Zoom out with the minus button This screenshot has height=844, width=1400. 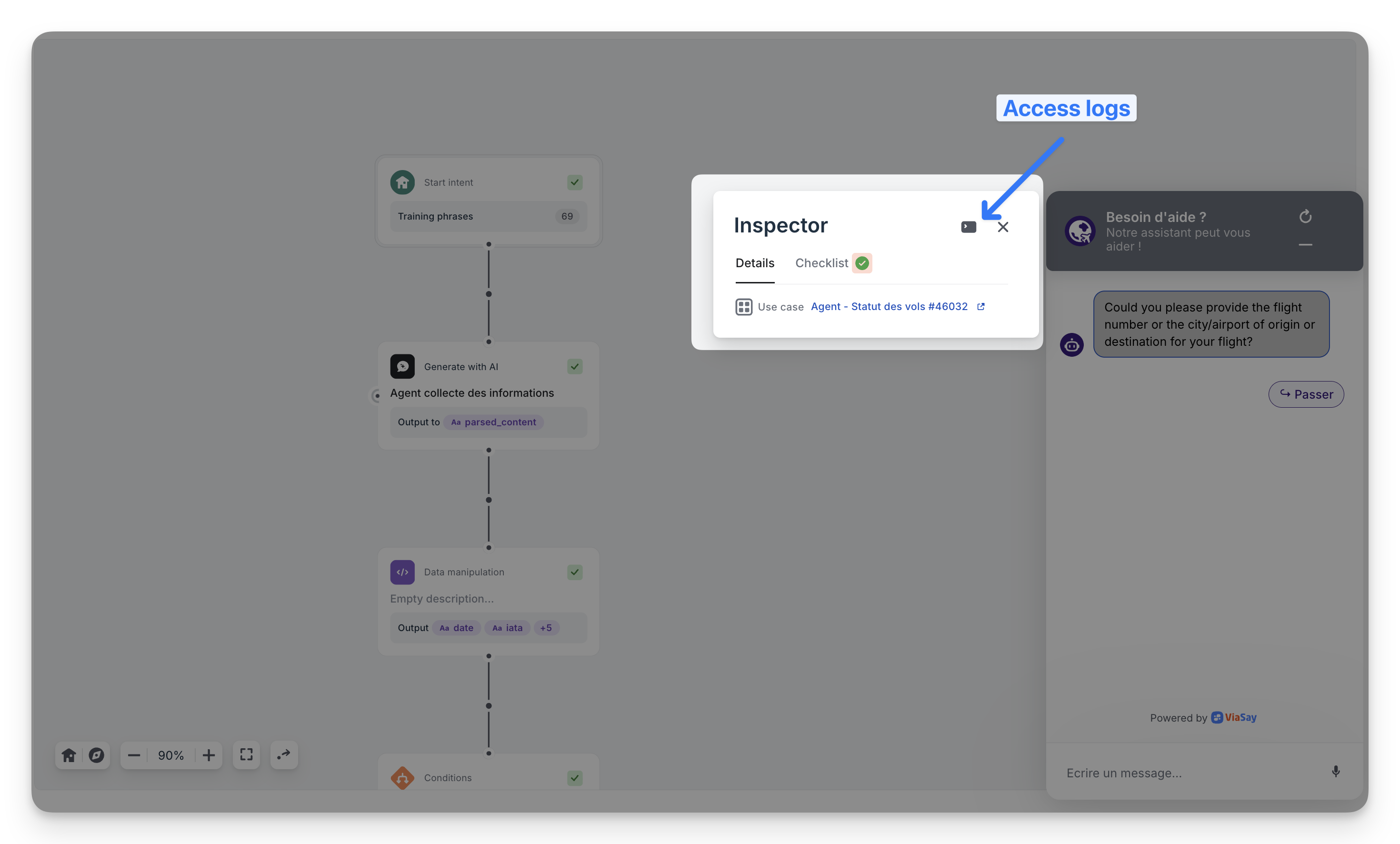point(134,755)
